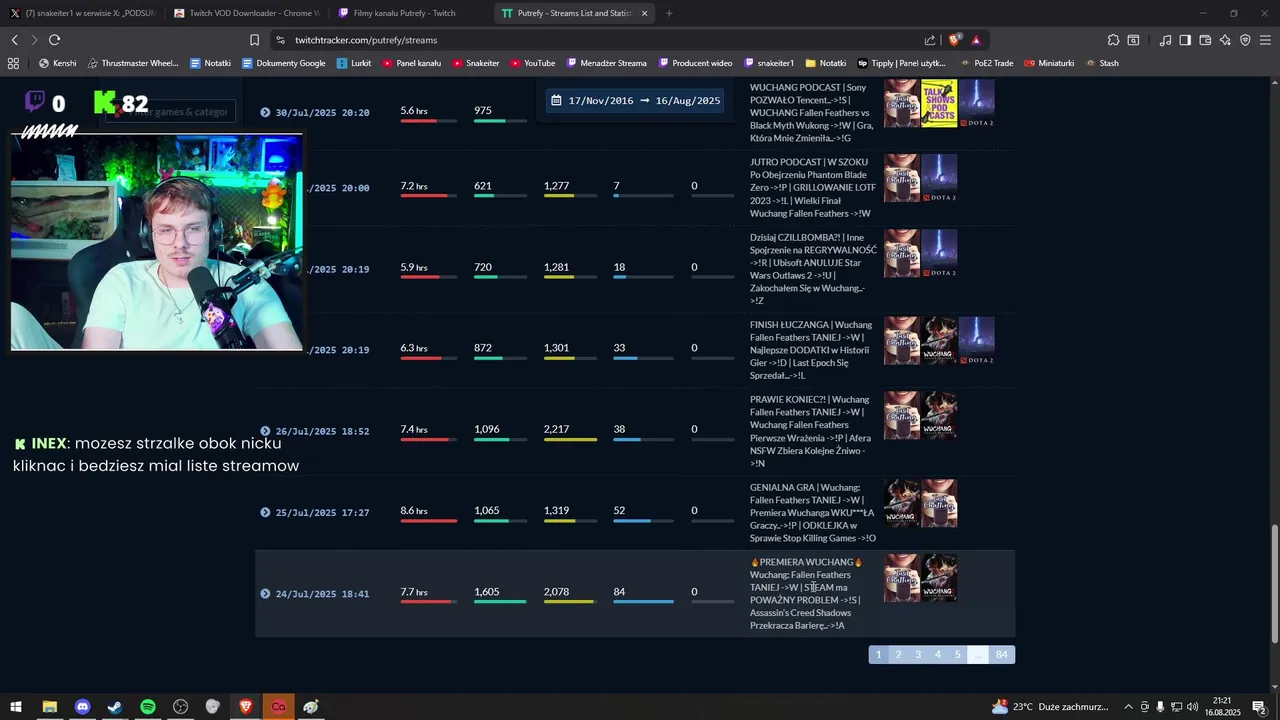Expand the 24/Jul/2025 18:41 stream row arrow
The image size is (1280, 720).
pos(265,593)
